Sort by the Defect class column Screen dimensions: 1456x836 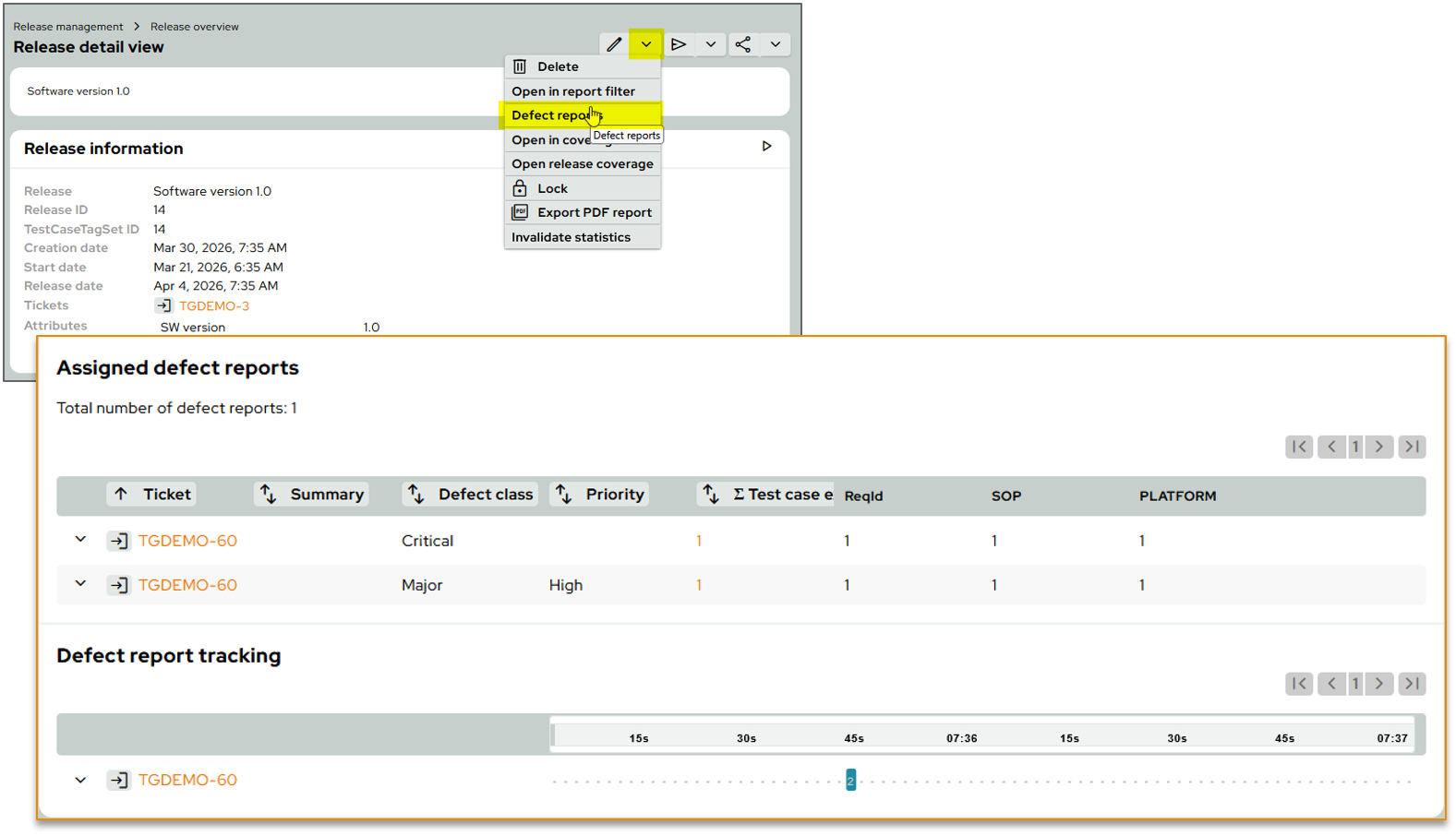tap(470, 495)
